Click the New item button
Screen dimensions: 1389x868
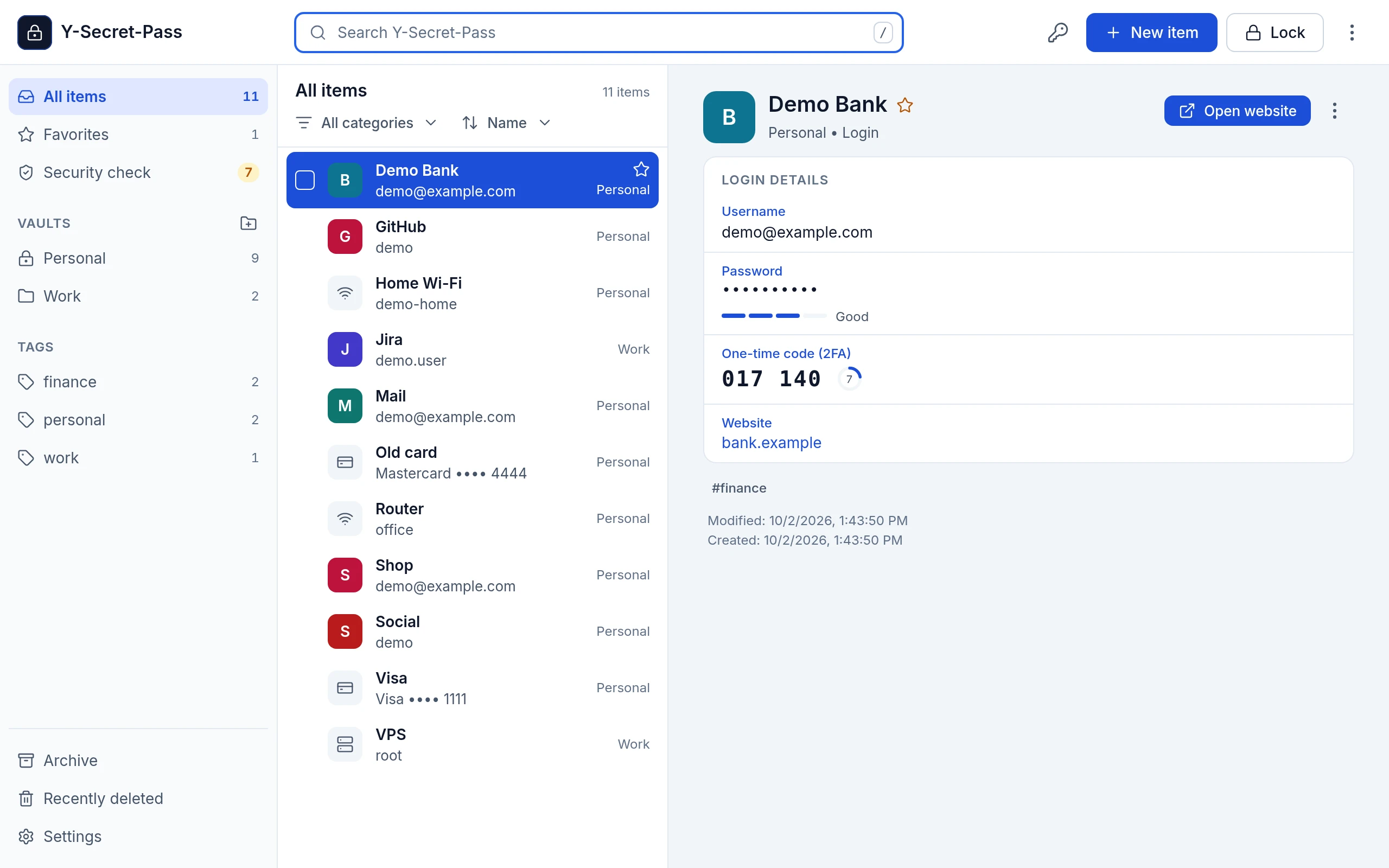click(1151, 33)
